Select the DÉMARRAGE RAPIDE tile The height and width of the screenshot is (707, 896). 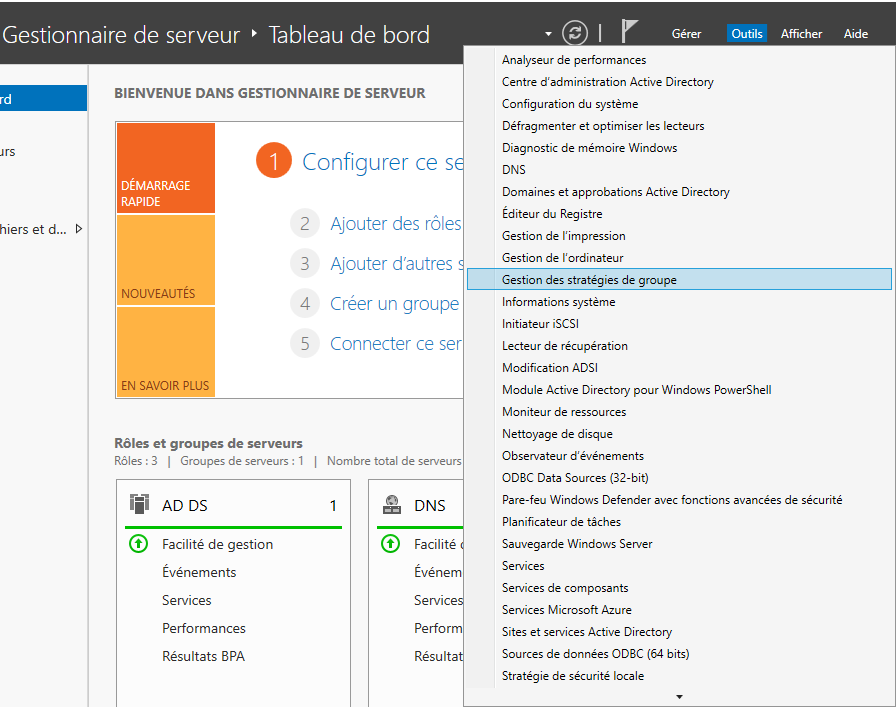point(165,168)
